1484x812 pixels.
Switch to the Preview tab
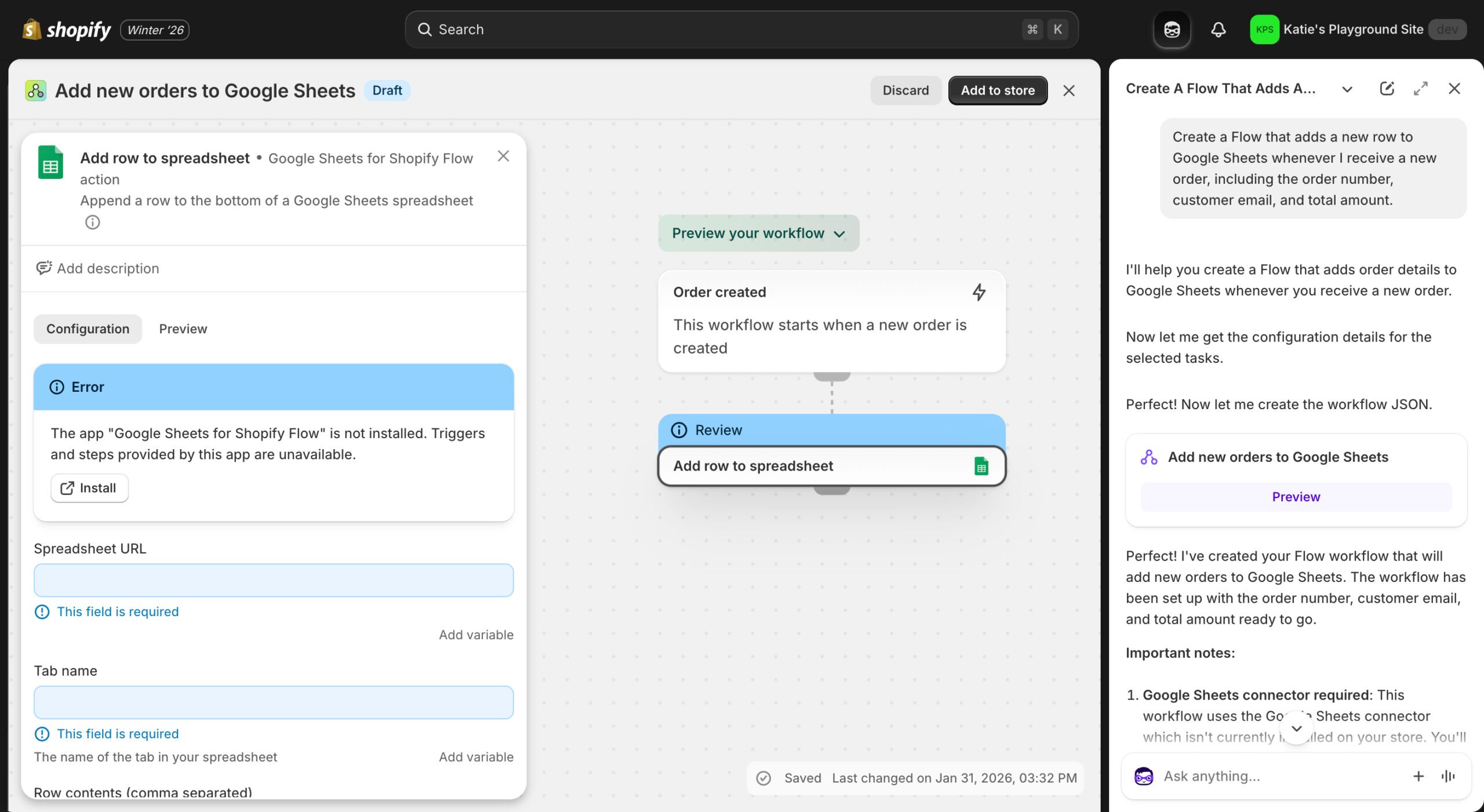pos(183,329)
